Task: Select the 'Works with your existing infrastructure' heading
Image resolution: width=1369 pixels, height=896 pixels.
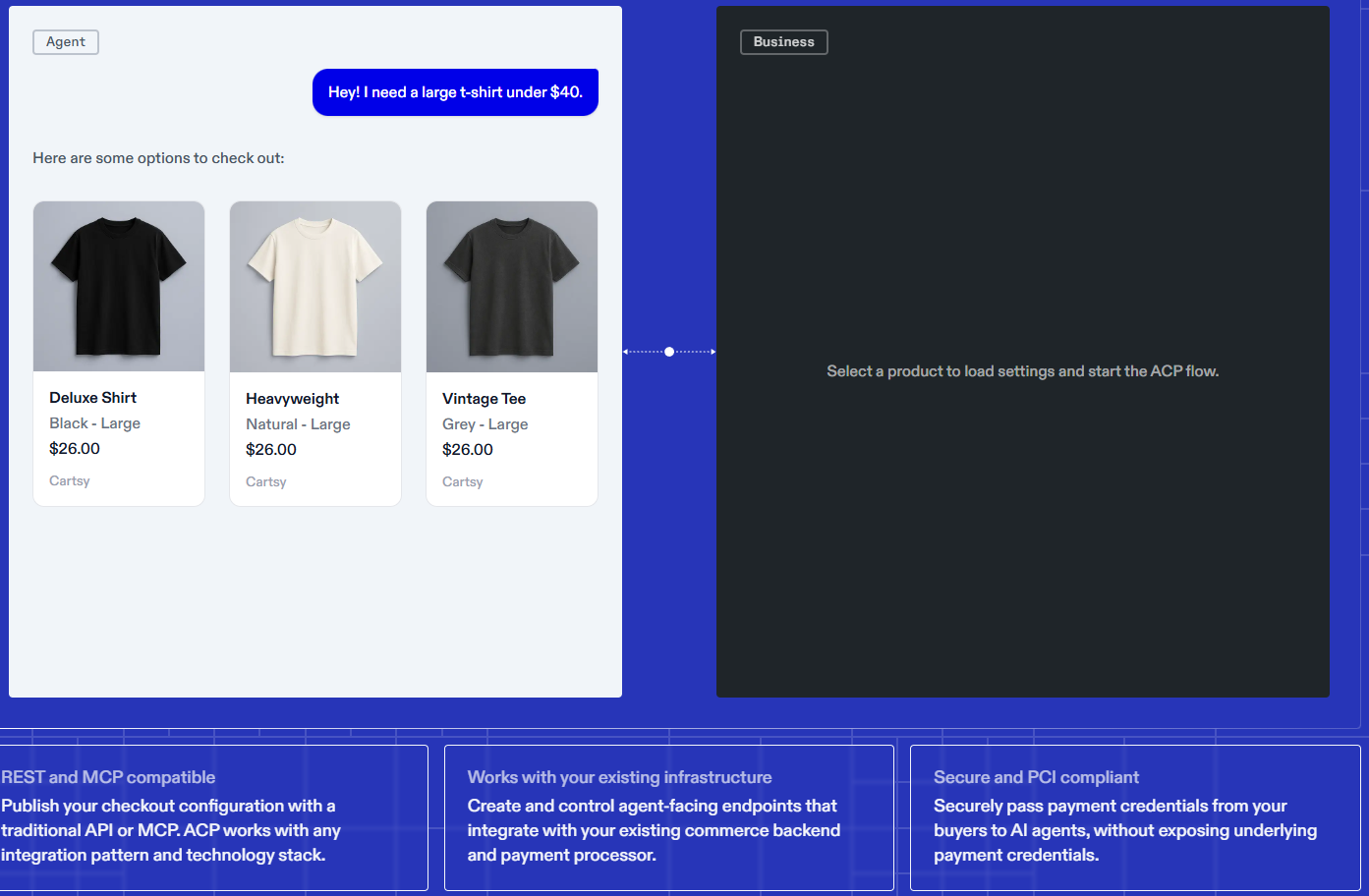Action: tap(619, 777)
